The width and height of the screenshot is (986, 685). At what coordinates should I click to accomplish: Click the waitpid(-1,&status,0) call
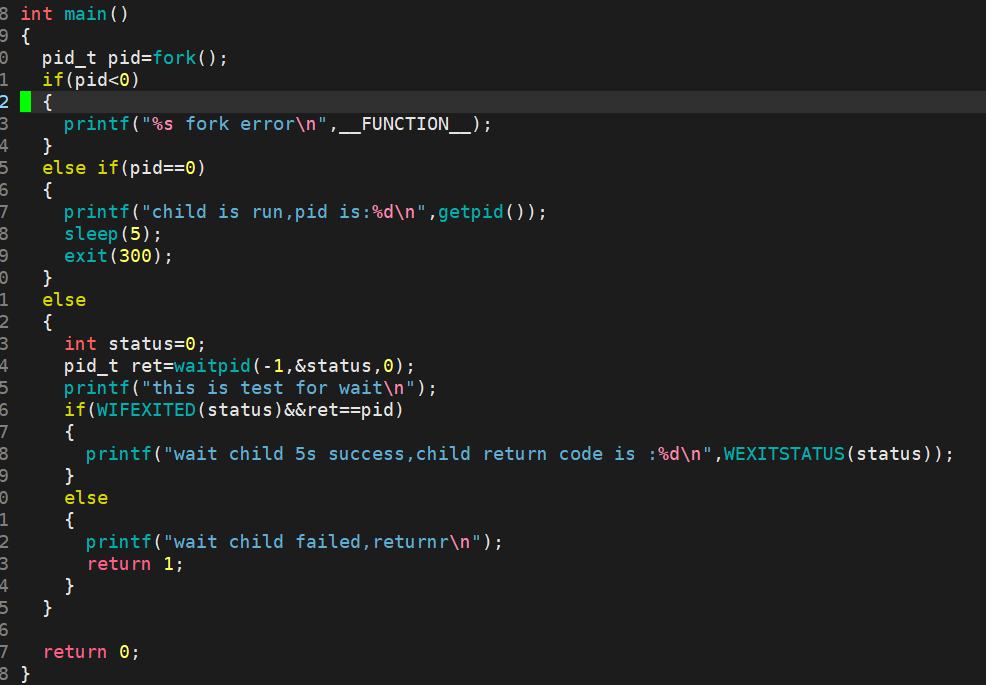point(289,366)
